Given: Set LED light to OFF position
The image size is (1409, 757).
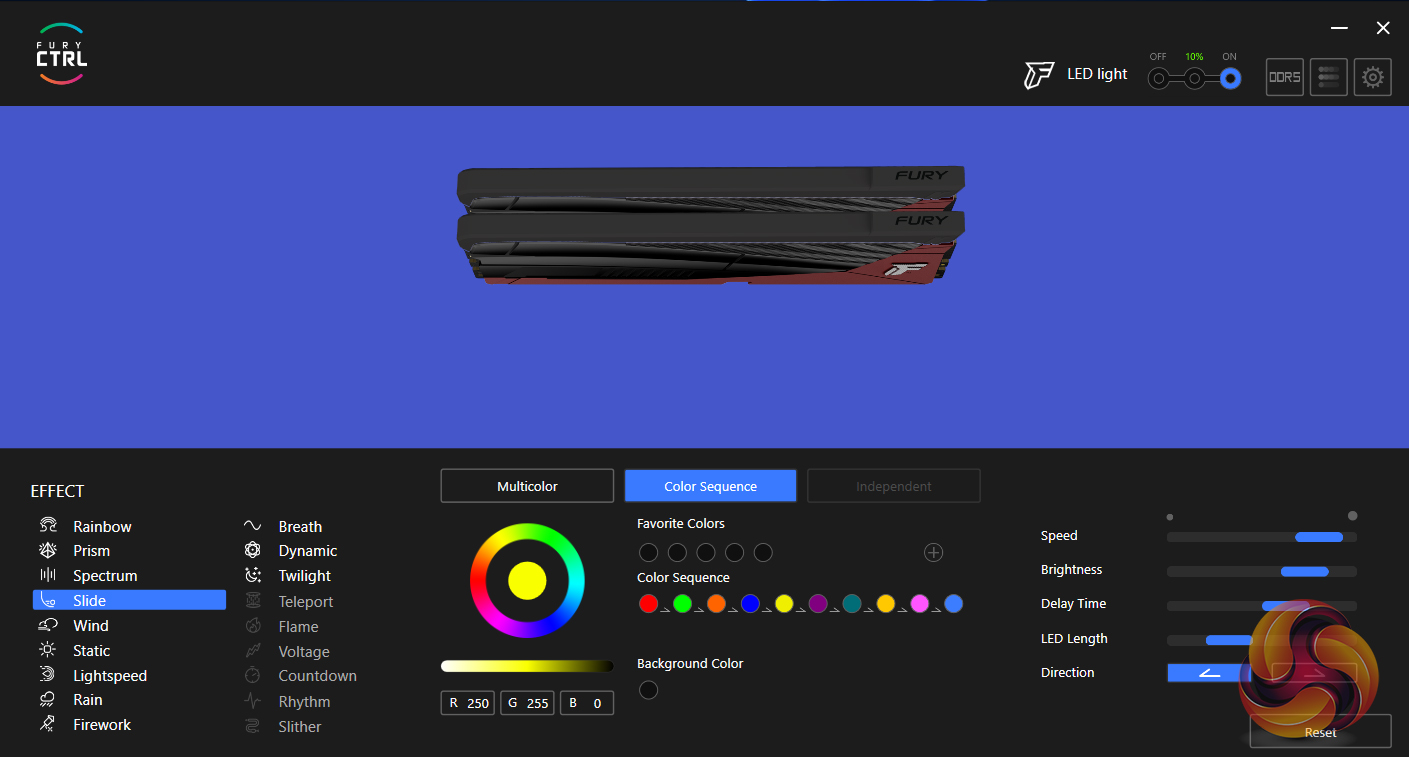Looking at the screenshot, I should tap(1158, 78).
